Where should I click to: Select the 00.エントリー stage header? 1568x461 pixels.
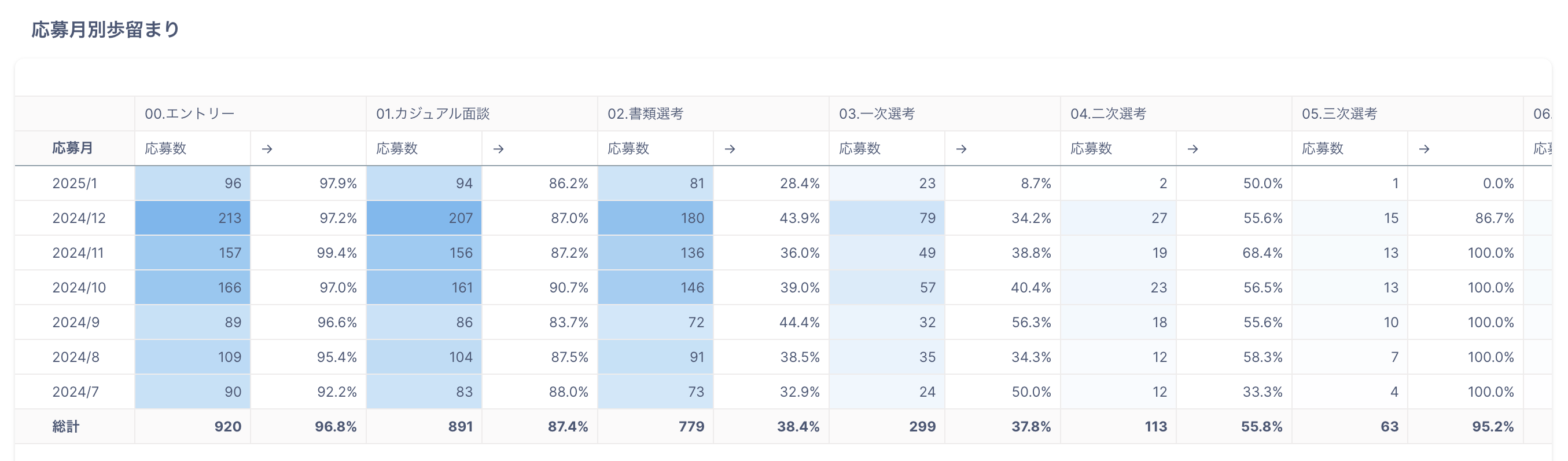(x=189, y=114)
